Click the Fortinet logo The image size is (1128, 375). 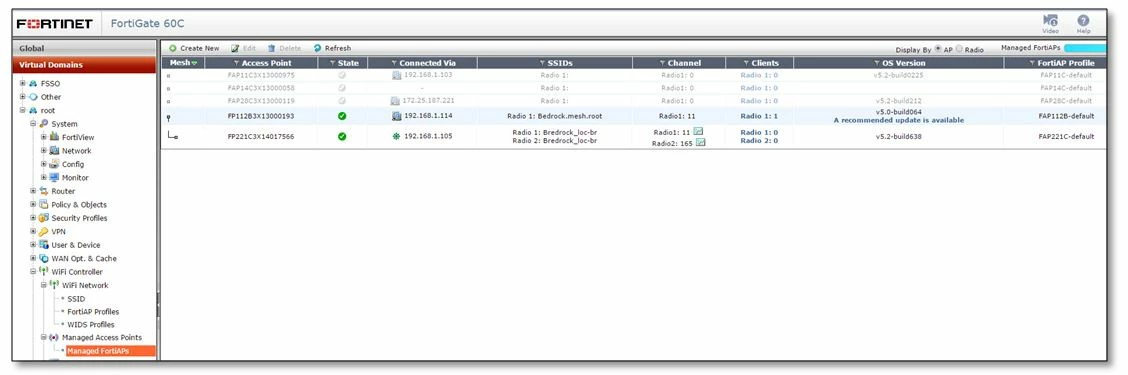click(x=55, y=24)
